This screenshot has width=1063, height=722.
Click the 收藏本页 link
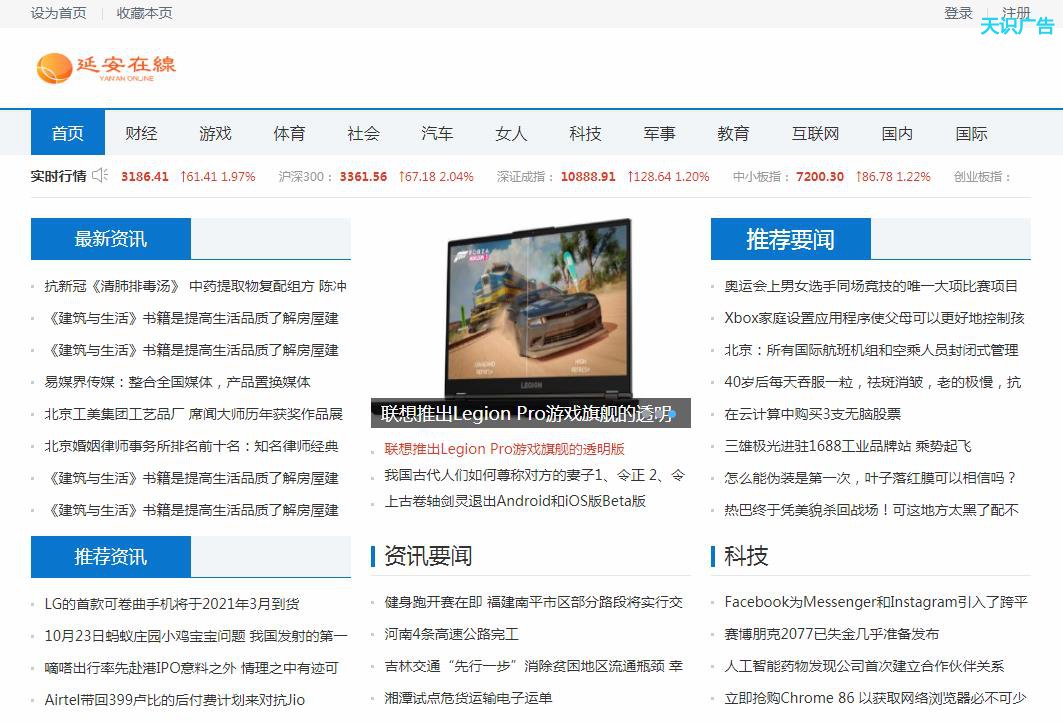pyautogui.click(x=144, y=13)
